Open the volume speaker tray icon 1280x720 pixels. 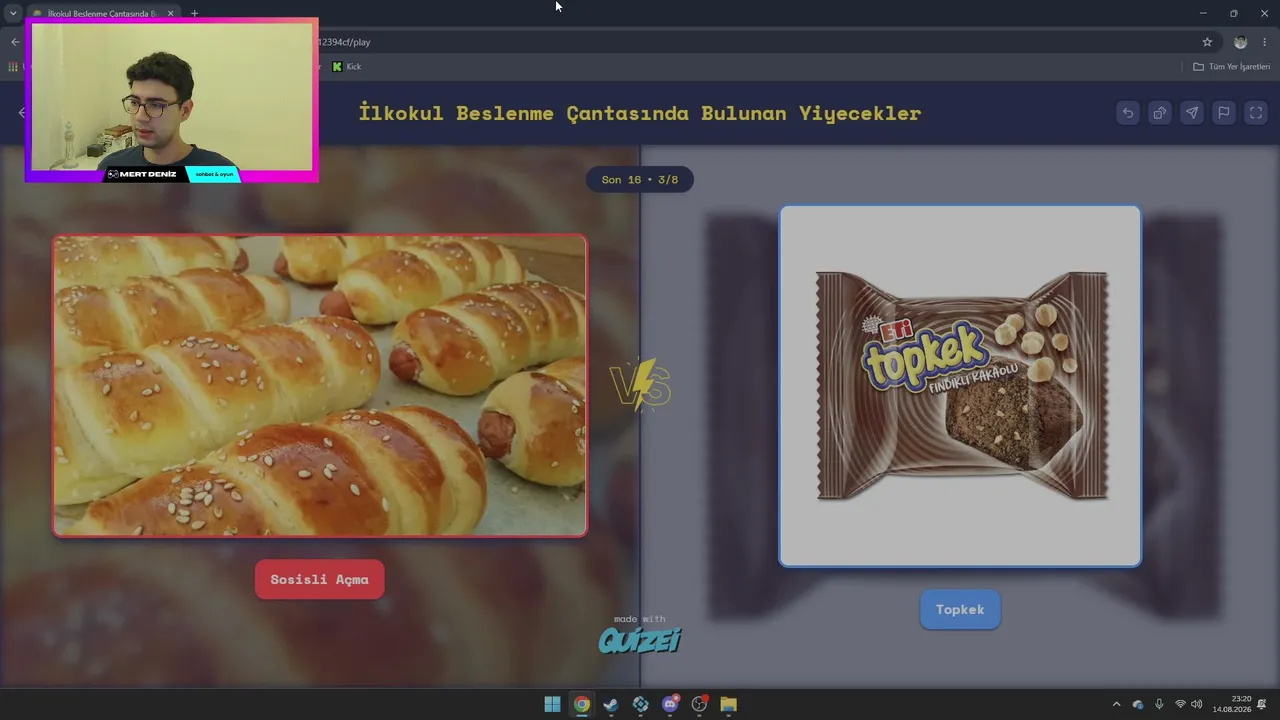tap(1197, 704)
